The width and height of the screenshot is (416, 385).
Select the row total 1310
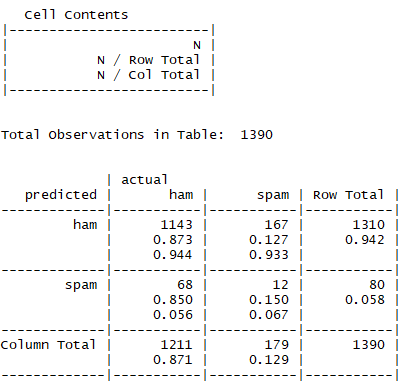click(369, 225)
